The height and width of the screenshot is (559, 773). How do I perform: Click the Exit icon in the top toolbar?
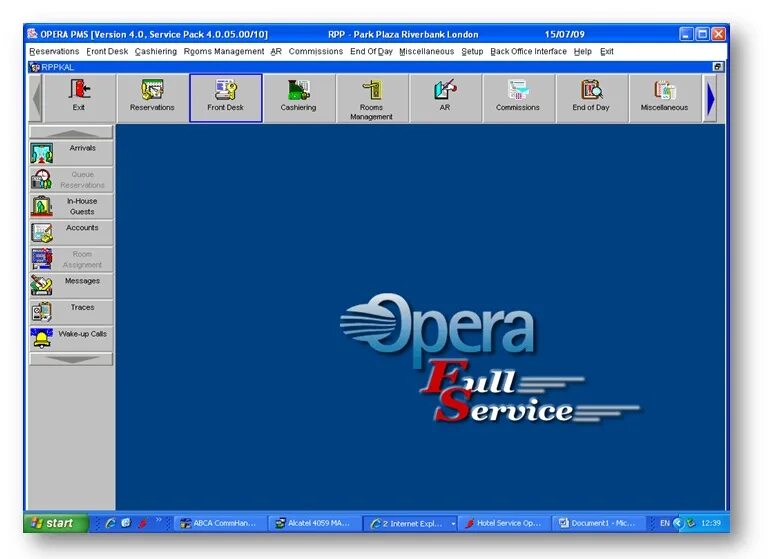point(79,98)
